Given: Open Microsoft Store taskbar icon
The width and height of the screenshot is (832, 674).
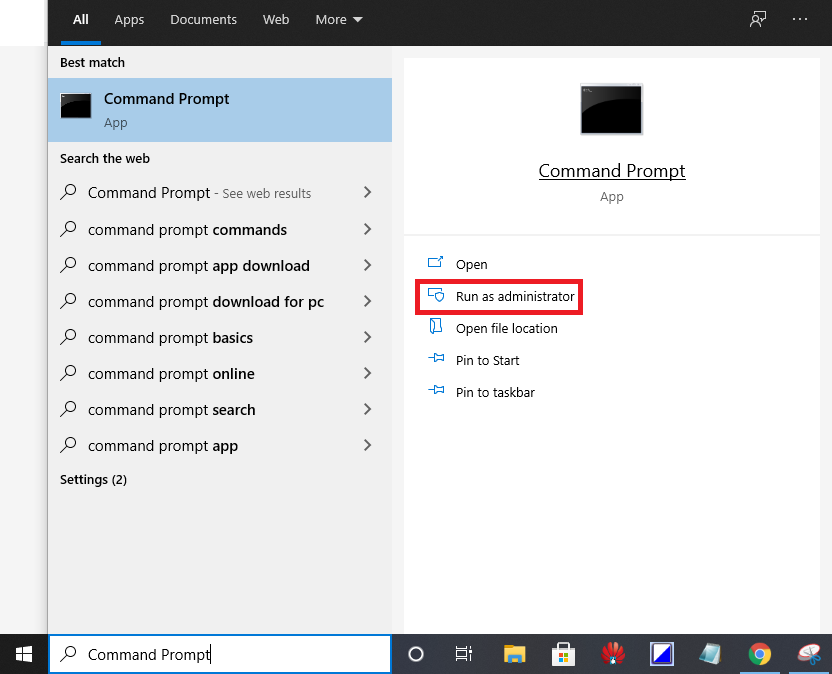Looking at the screenshot, I should (x=563, y=654).
